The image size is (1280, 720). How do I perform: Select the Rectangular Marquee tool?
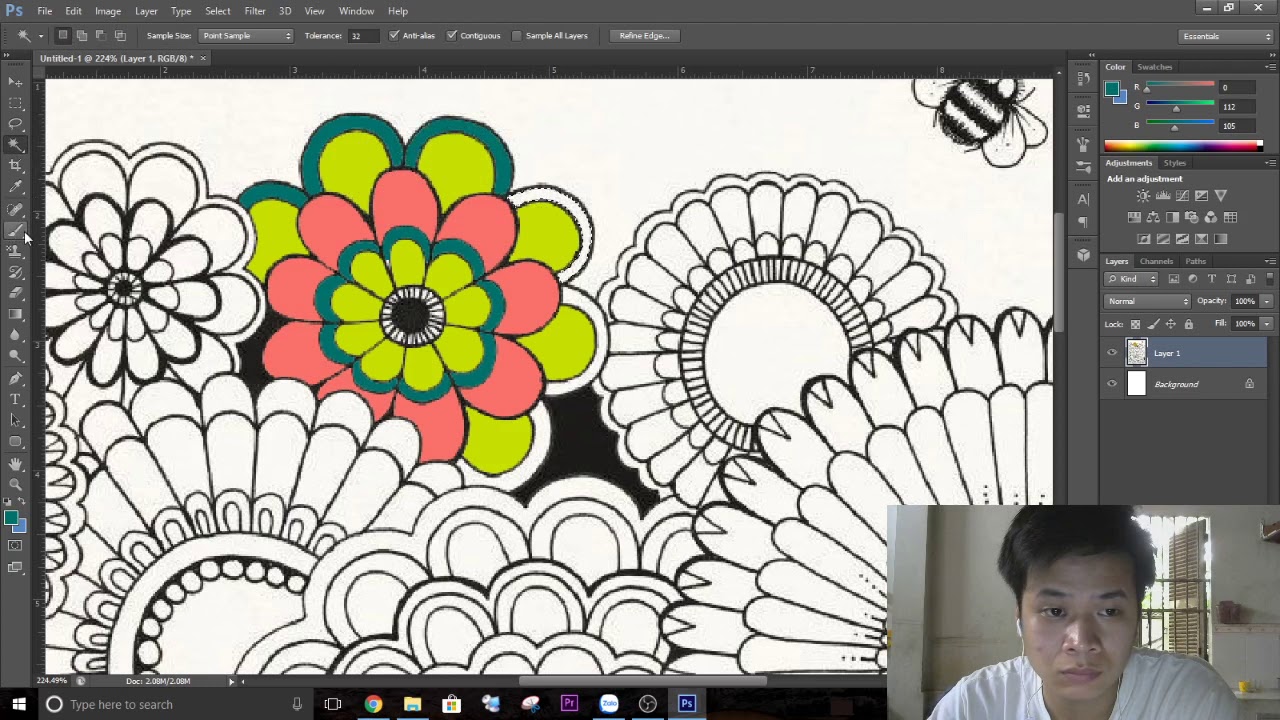[15, 103]
